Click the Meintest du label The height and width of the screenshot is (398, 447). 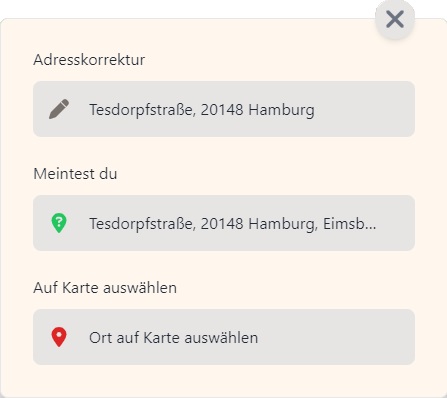tap(75, 174)
